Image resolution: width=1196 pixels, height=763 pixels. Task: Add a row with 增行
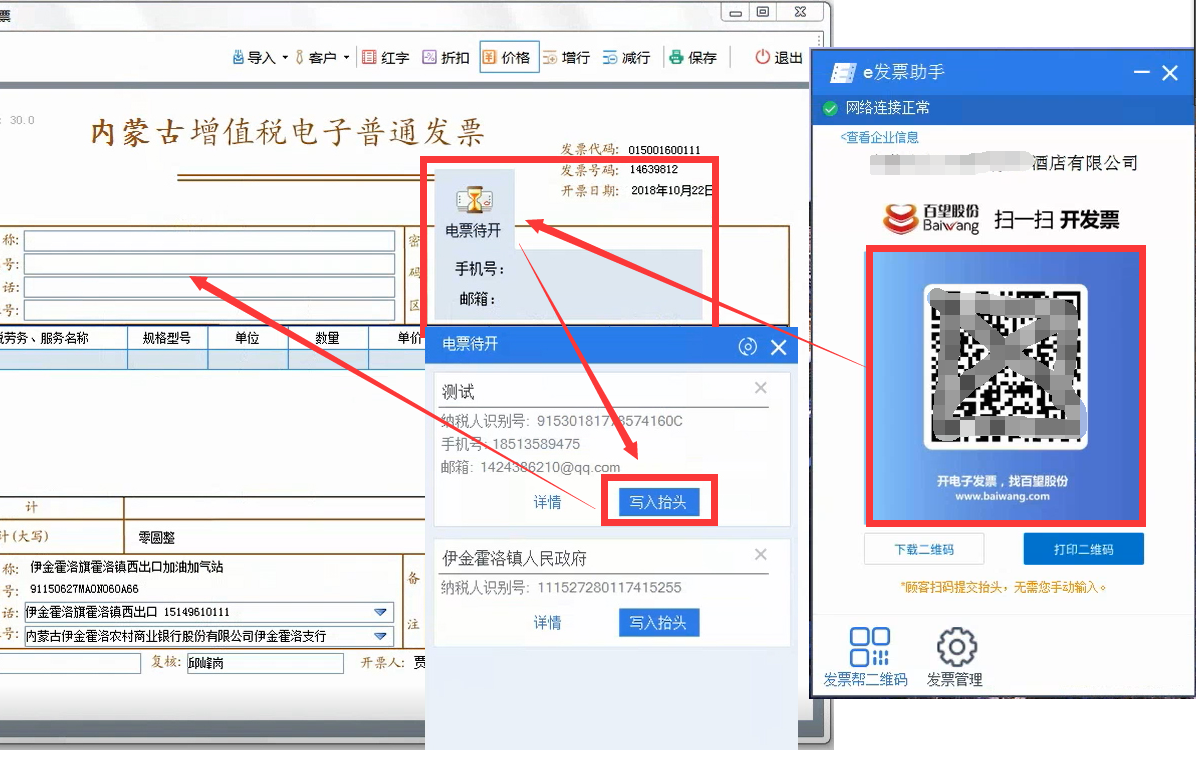566,58
